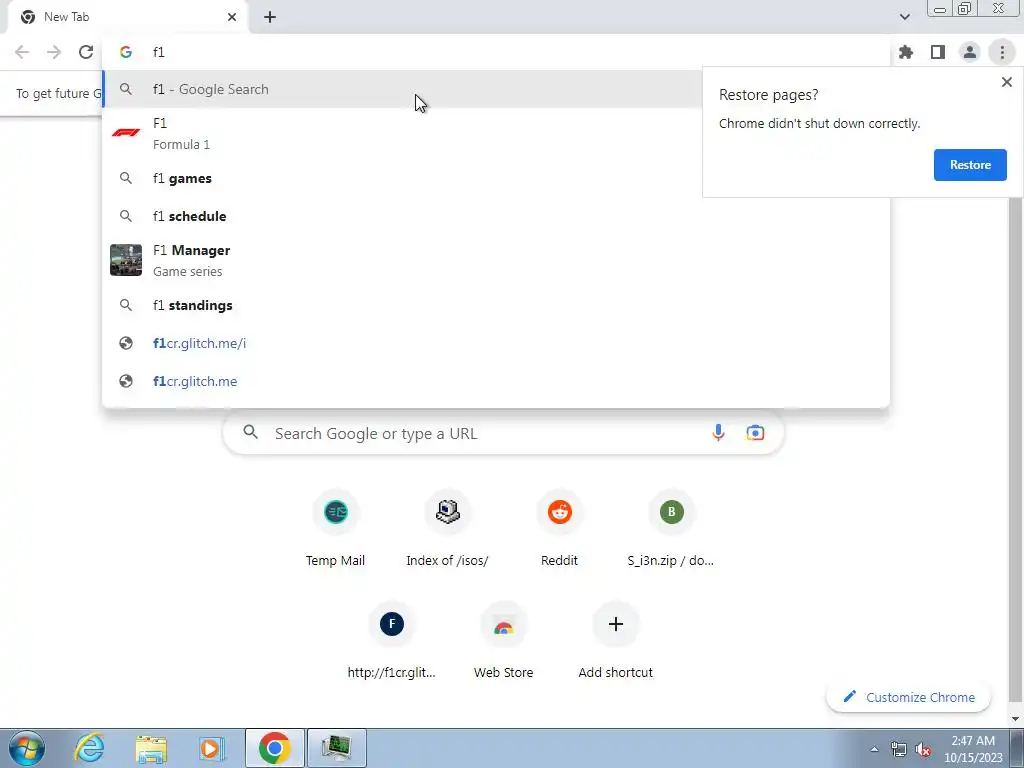This screenshot has height=768, width=1024.
Task: Pick the 'f1 schedule' suggestion
Action: click(x=496, y=216)
